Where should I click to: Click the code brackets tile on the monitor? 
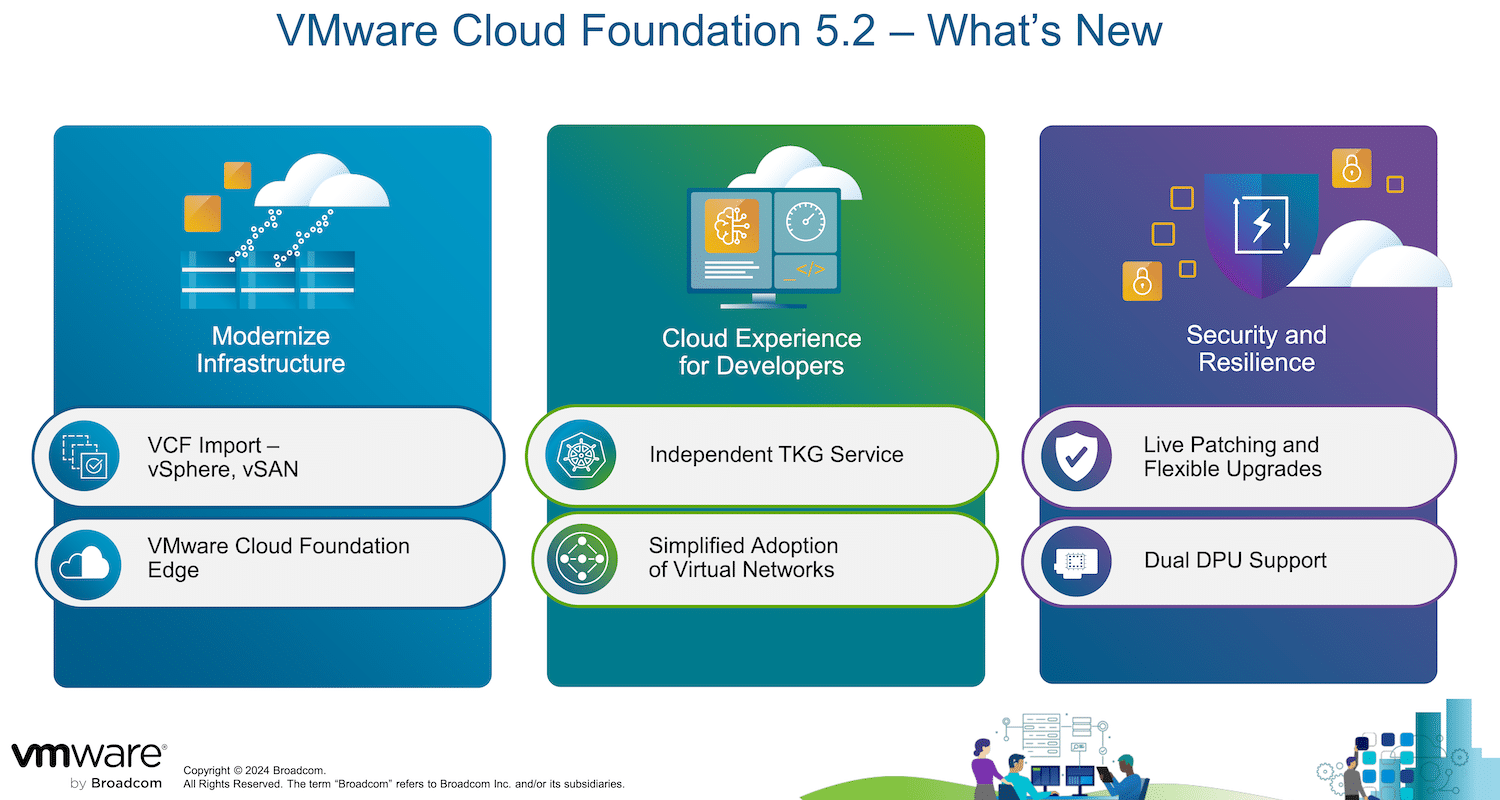click(x=805, y=270)
